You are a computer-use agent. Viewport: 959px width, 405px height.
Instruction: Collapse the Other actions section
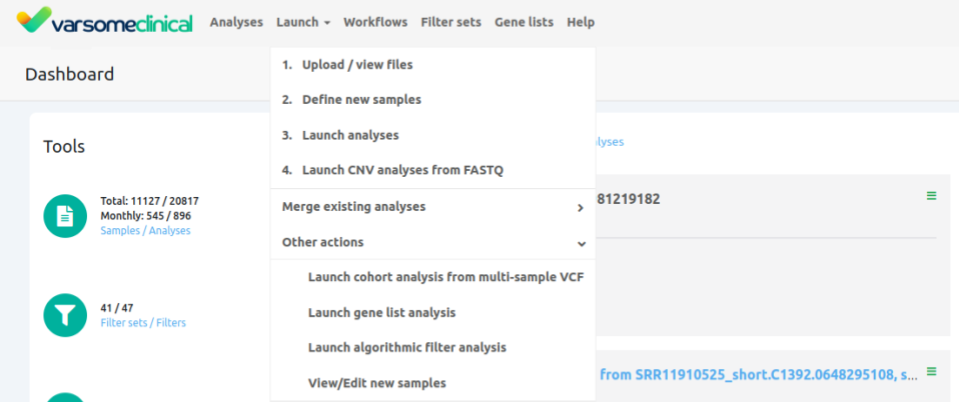pyautogui.click(x=432, y=242)
